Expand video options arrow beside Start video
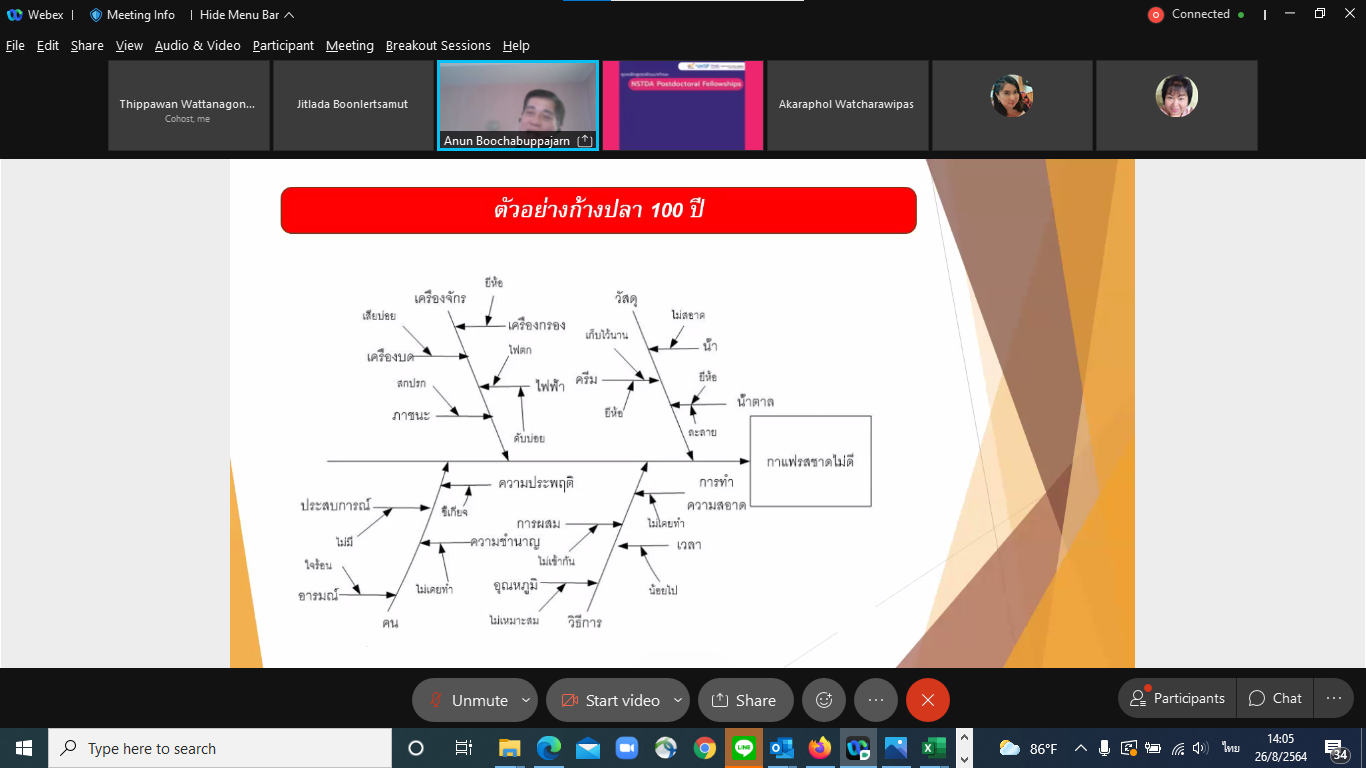Image resolution: width=1366 pixels, height=768 pixels. (678, 700)
